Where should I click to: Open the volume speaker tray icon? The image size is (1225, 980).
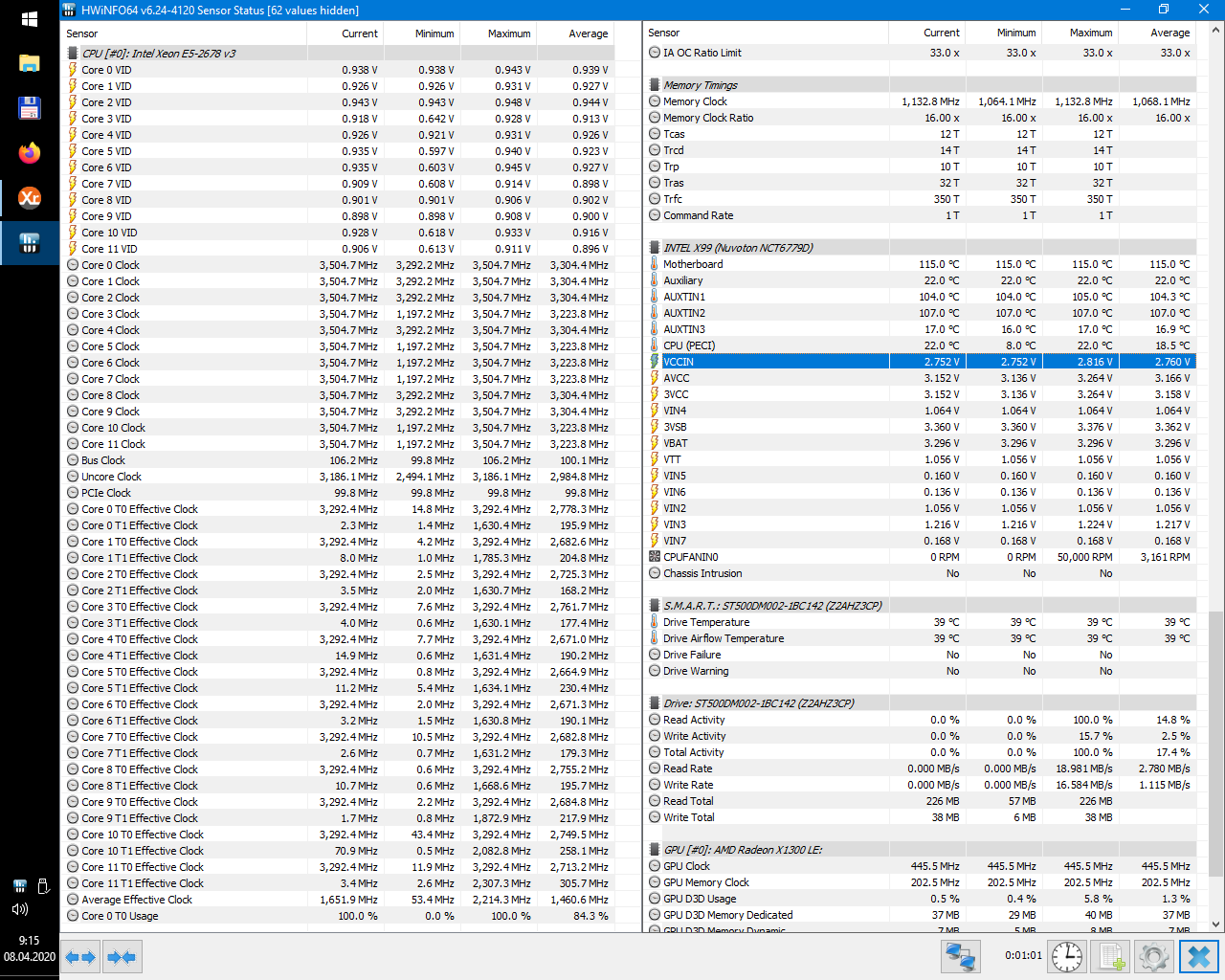click(x=19, y=909)
